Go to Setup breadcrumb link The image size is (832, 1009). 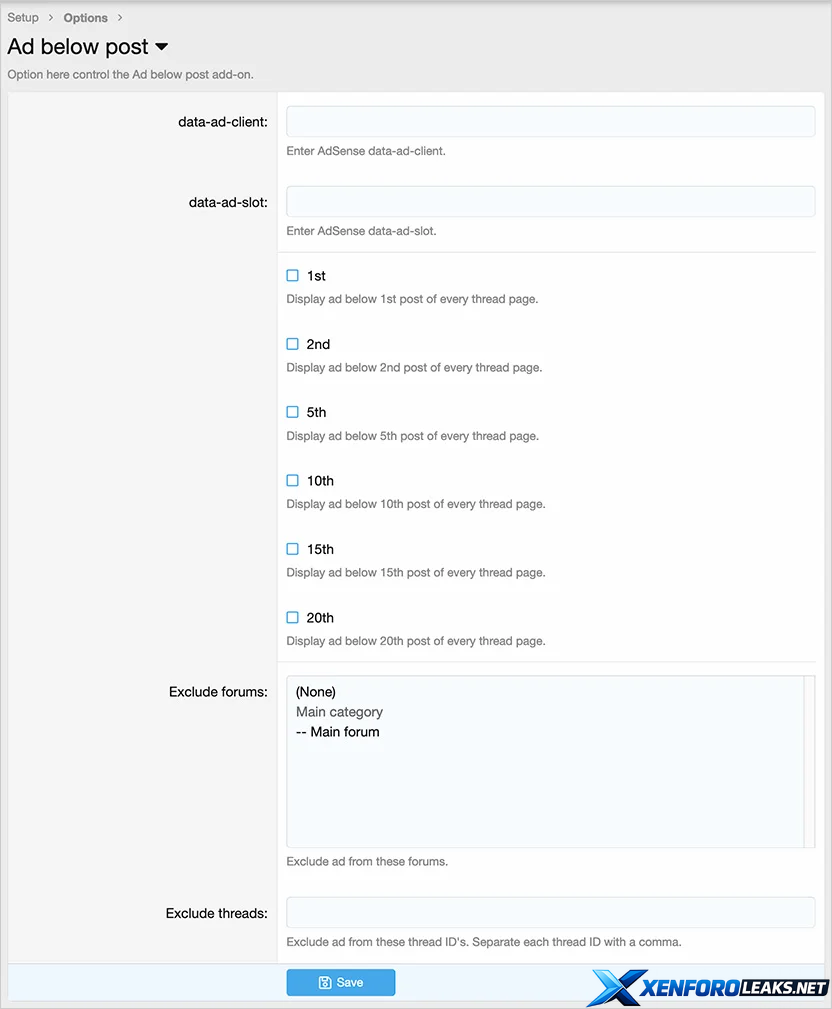click(x=23, y=18)
